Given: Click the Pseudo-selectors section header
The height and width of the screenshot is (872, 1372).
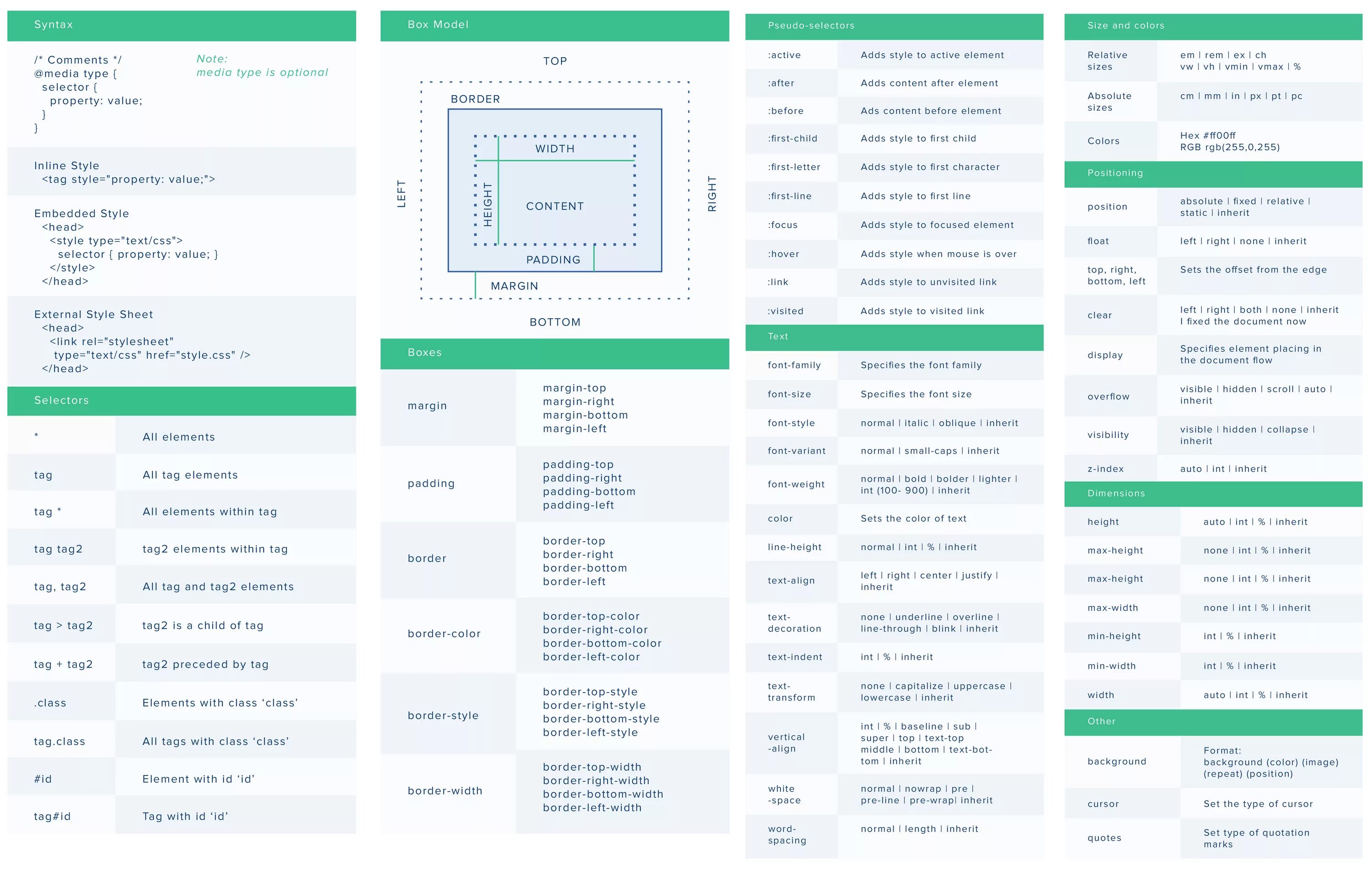Looking at the screenshot, I should click(811, 26).
